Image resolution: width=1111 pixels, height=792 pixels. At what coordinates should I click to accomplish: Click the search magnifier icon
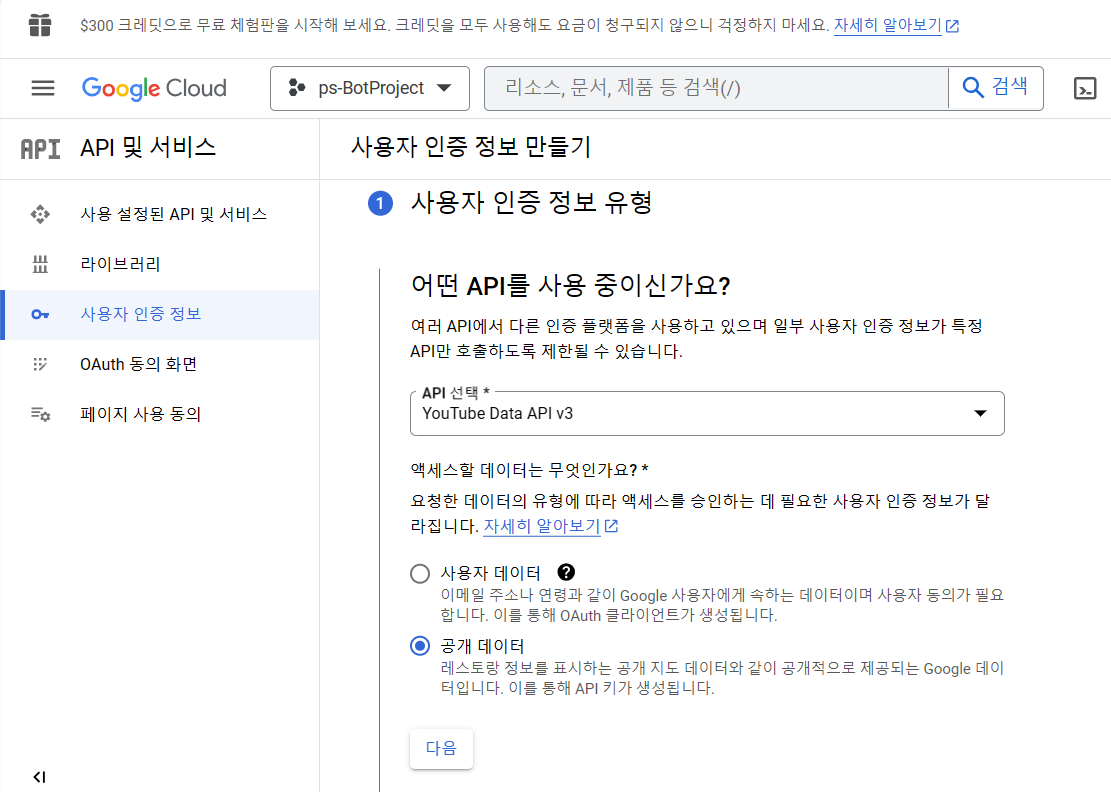click(x=973, y=88)
